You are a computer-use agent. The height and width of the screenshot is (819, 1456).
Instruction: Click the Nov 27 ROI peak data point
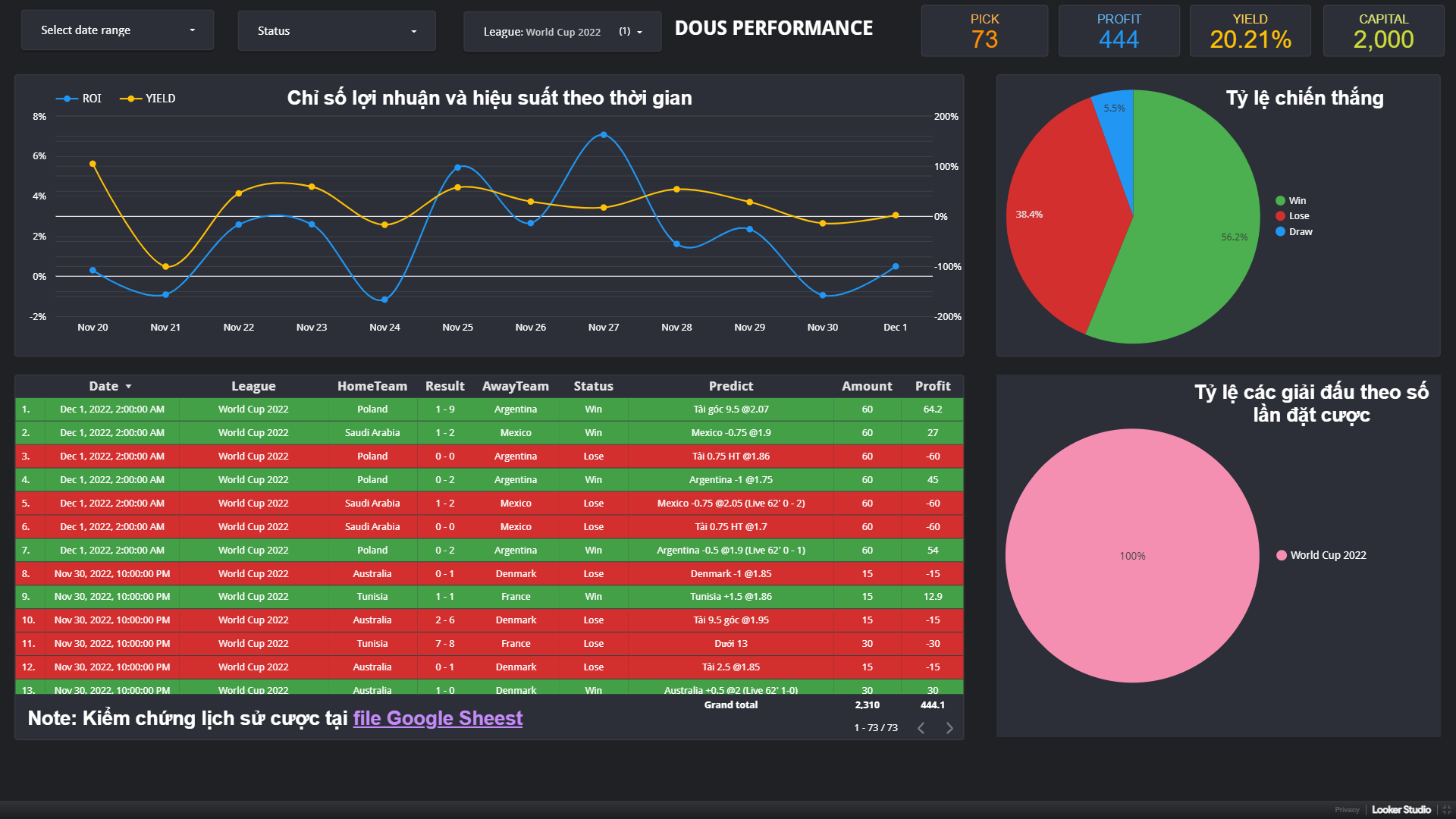(604, 135)
